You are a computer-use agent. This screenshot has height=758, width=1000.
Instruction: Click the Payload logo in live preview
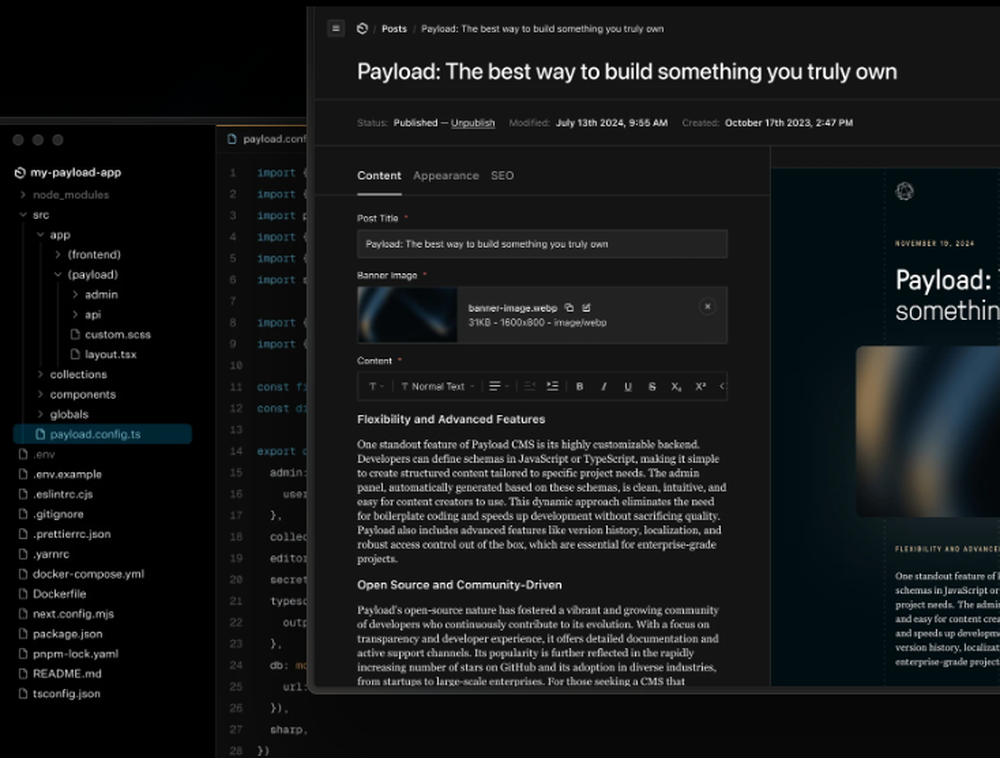pos(904,191)
